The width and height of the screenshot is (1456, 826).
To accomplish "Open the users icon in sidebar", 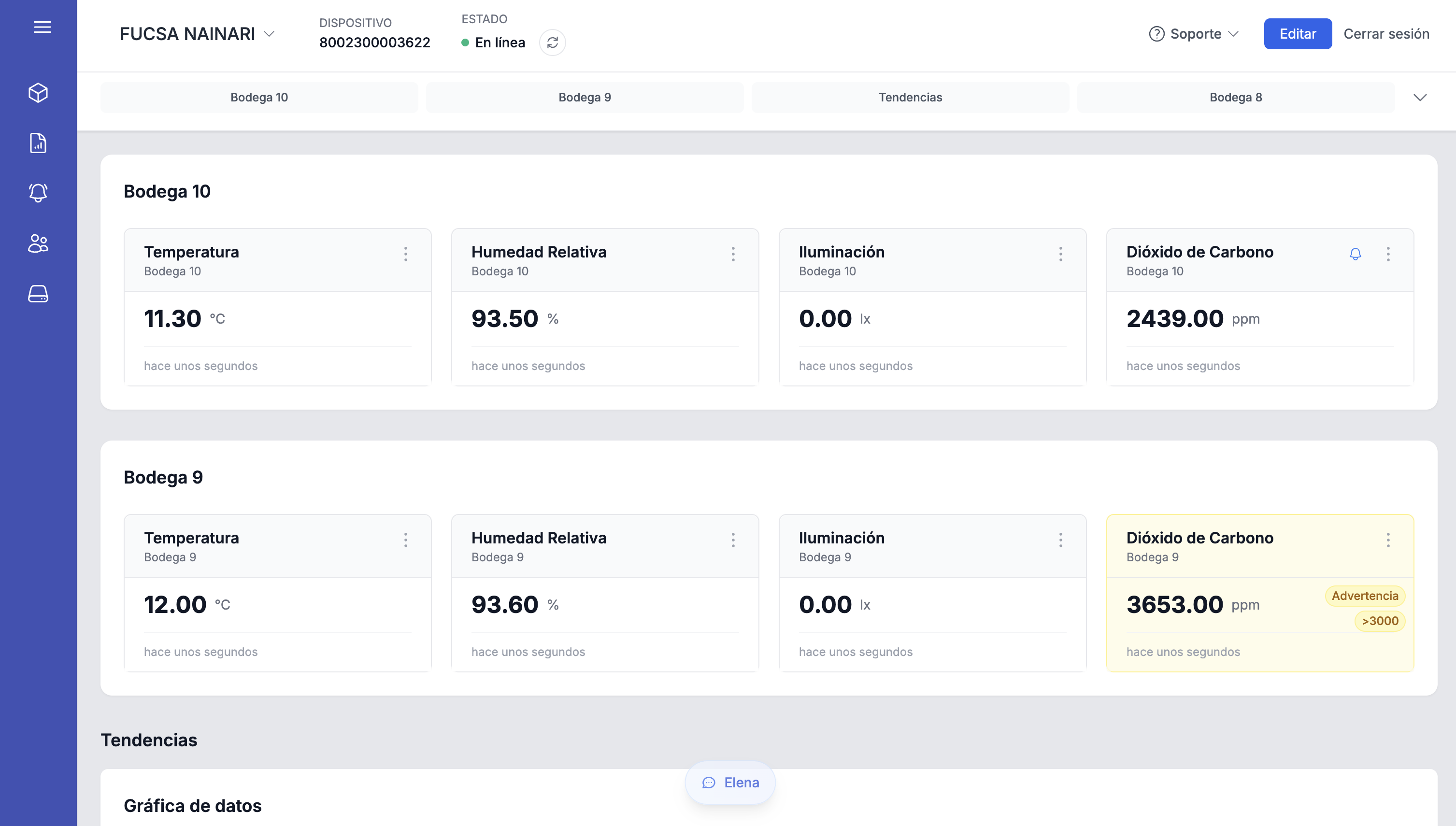I will [x=38, y=243].
